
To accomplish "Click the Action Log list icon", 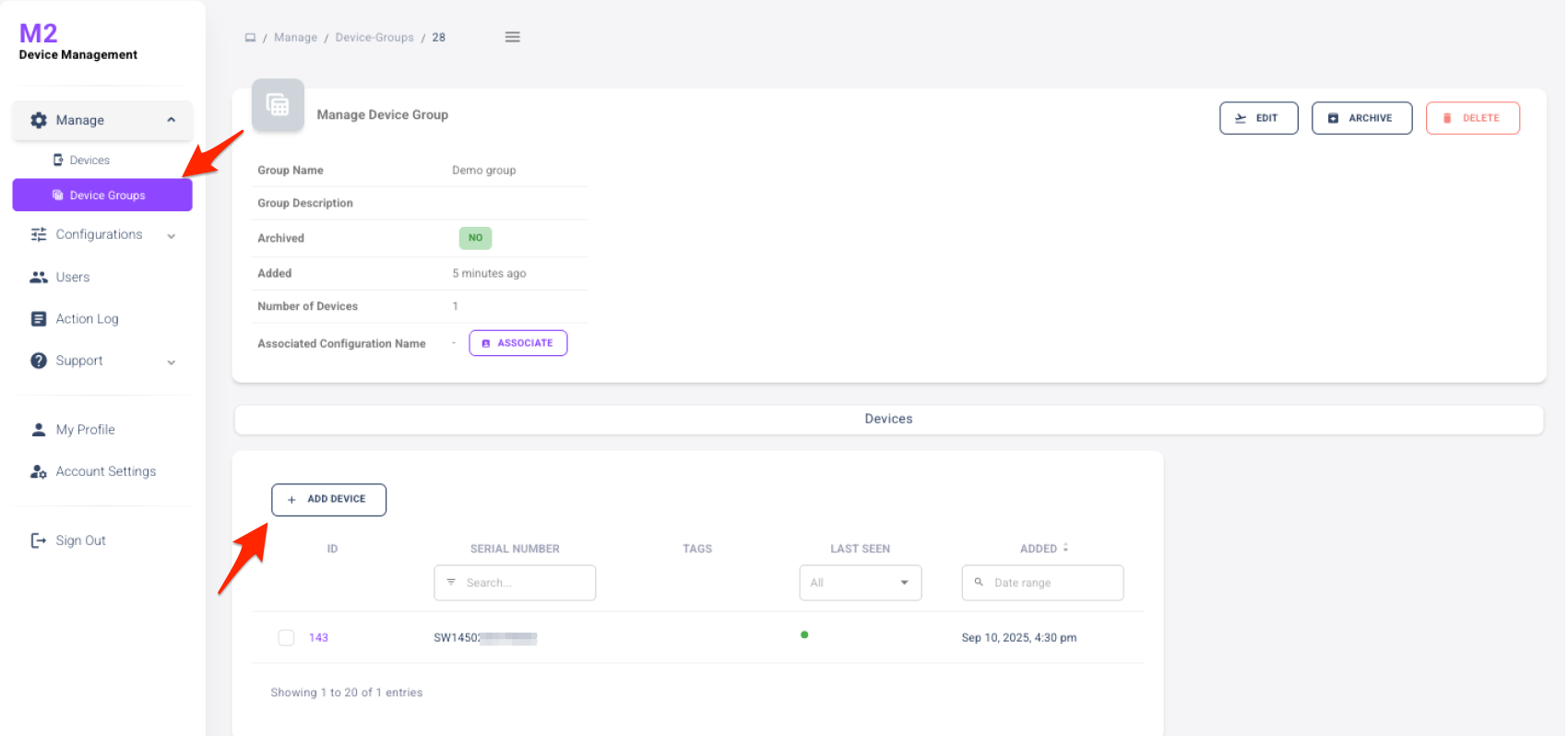I will coord(39,319).
